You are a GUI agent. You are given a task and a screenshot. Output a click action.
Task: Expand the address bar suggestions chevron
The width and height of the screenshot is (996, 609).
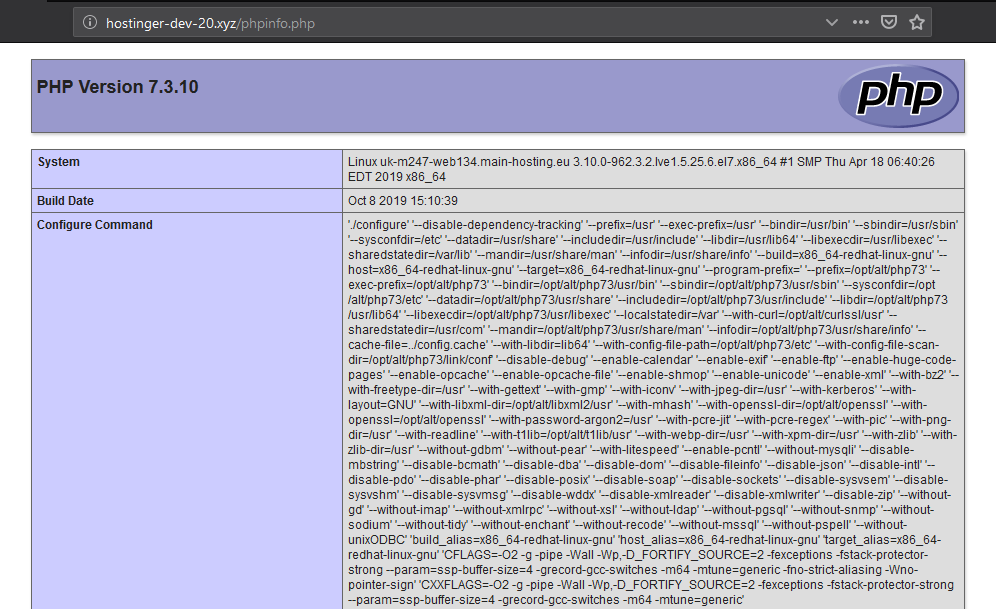832,23
